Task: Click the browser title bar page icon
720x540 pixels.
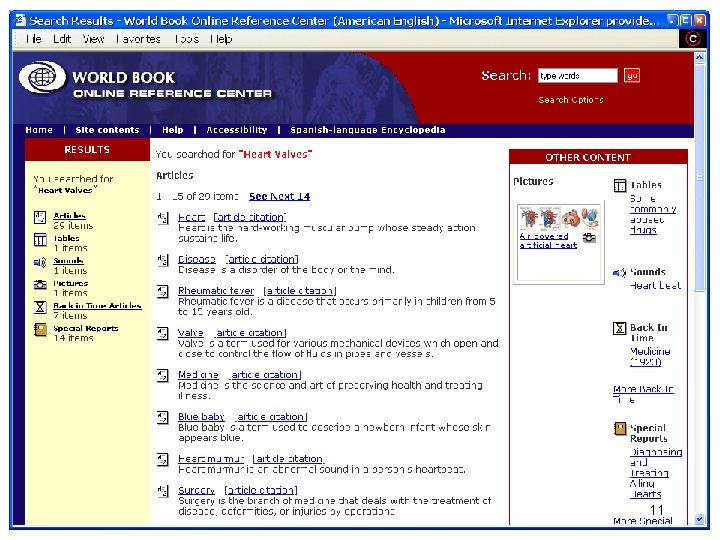Action: (20, 20)
